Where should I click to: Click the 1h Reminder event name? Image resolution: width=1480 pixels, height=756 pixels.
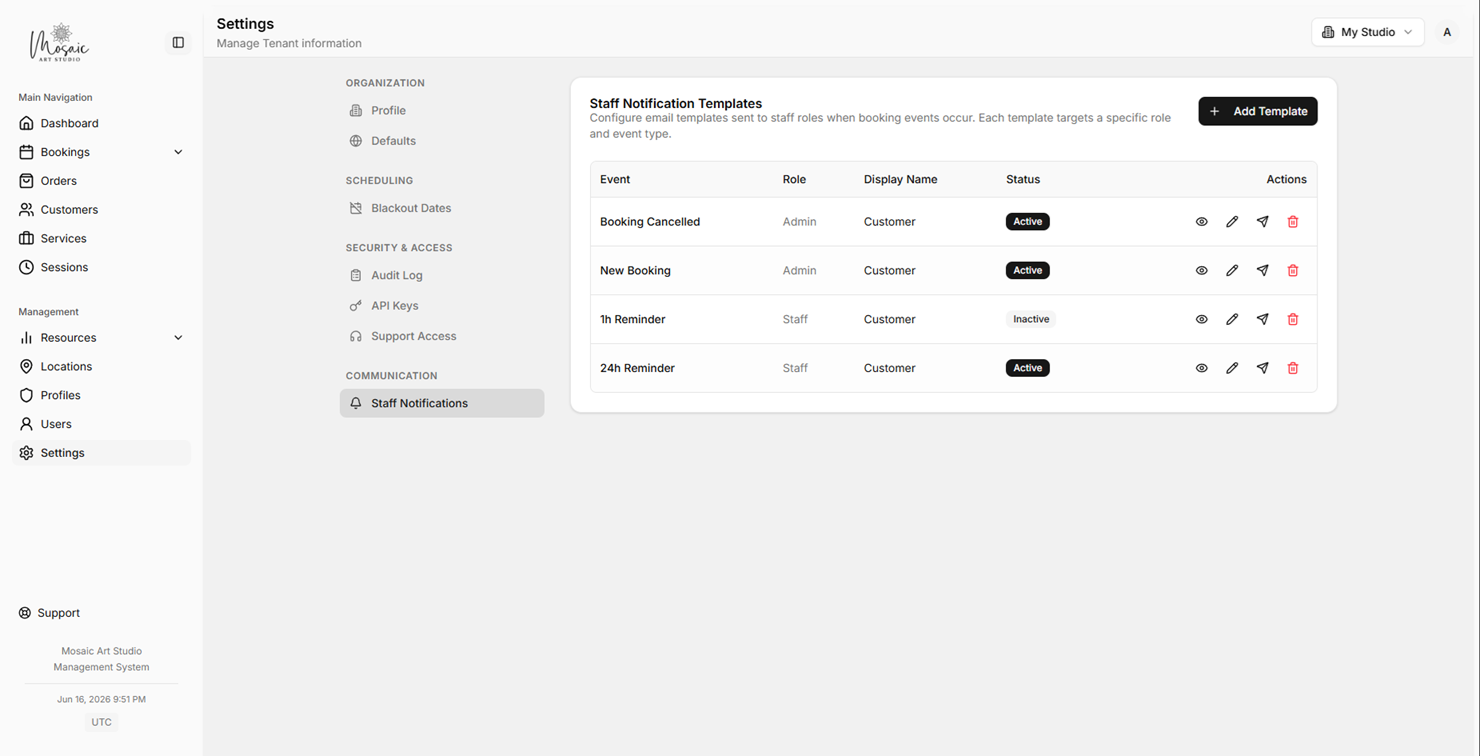[x=633, y=320]
